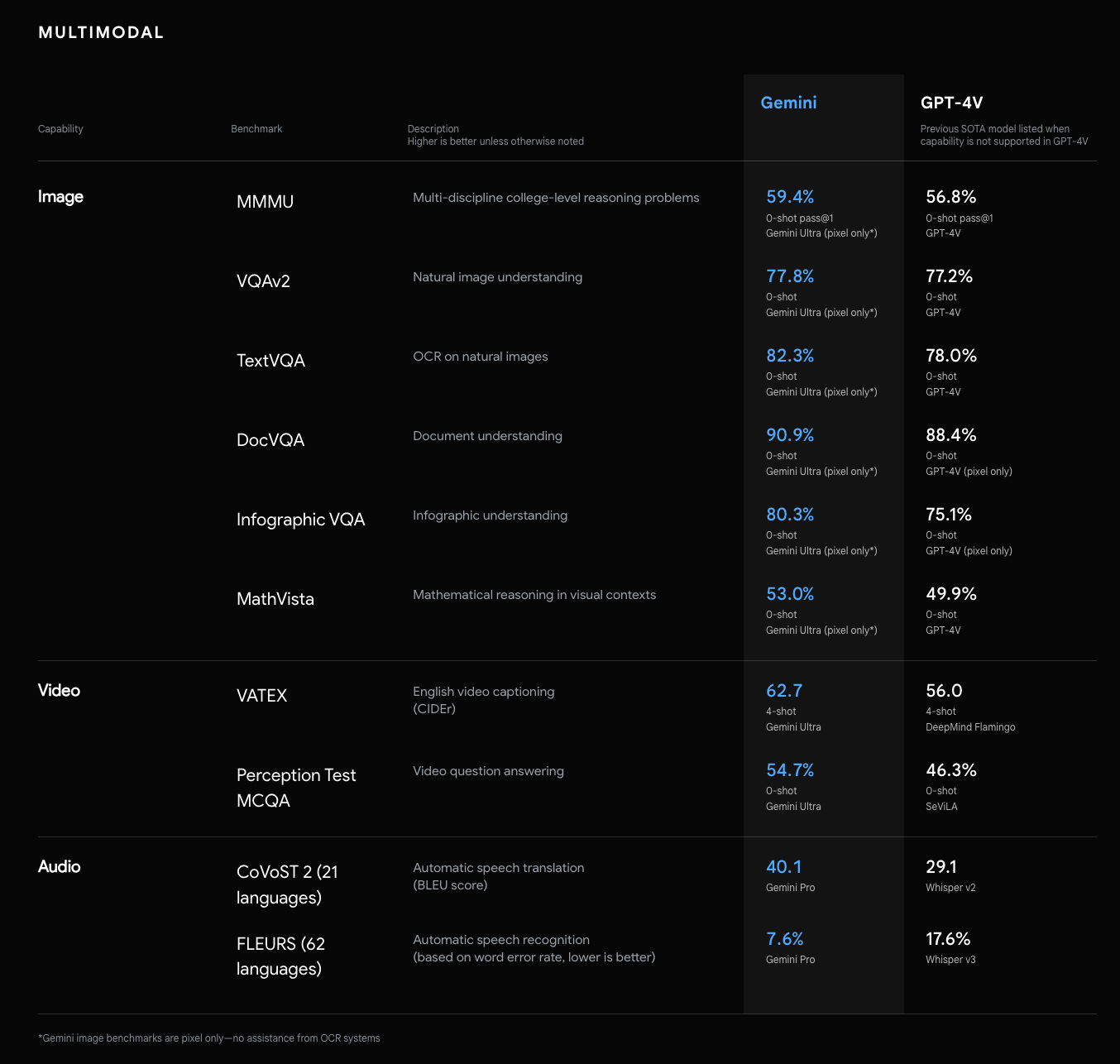Viewport: 1120px width, 1064px height.
Task: Click the 29.1 Whisper v2 score
Action: coord(941,867)
